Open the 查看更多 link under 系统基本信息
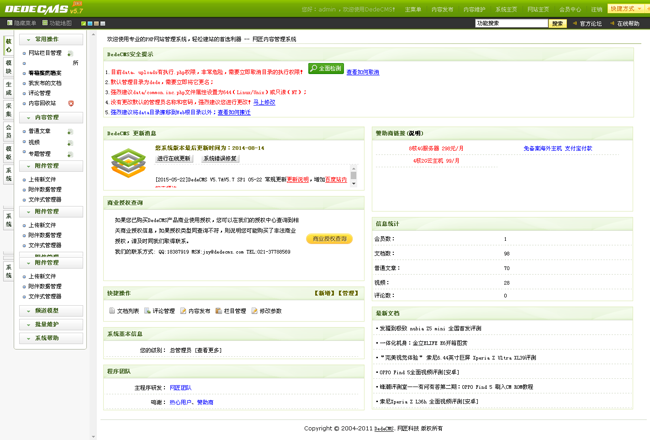 [209, 350]
